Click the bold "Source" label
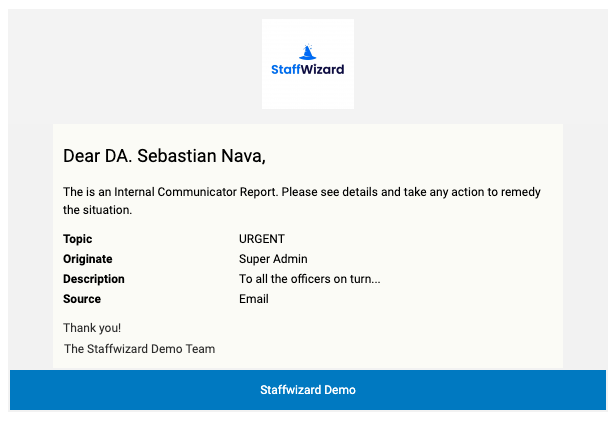Screen dimensions: 609x422 [x=82, y=299]
